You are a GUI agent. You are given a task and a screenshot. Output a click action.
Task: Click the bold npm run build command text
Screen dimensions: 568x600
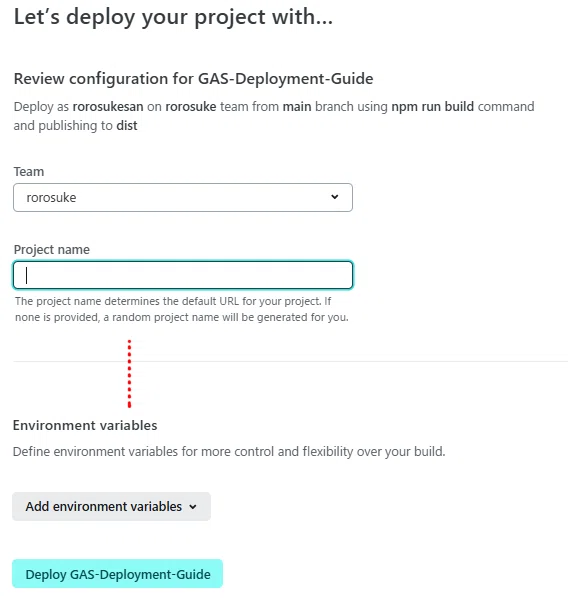tap(433, 106)
